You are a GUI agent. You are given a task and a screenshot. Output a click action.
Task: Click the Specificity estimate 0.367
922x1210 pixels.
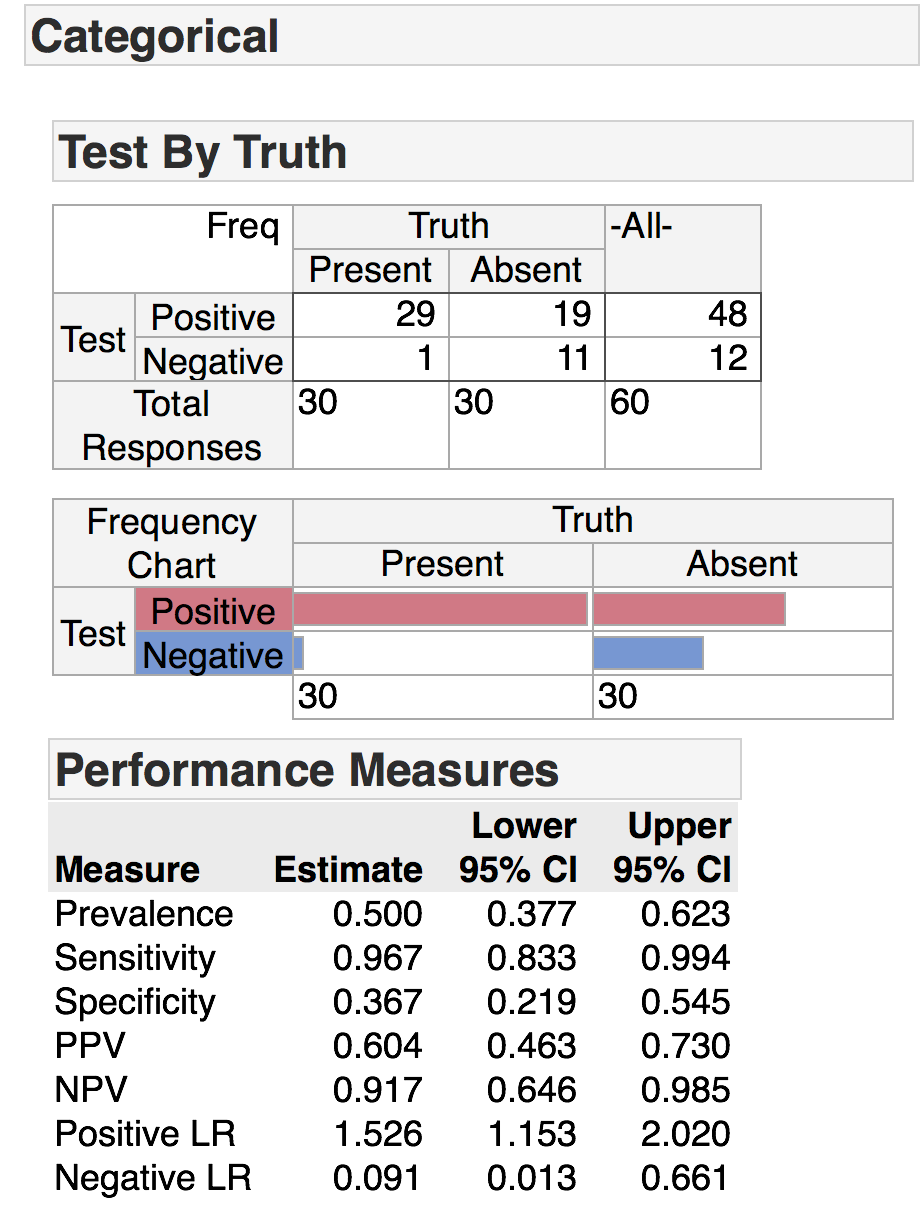[x=378, y=1002]
